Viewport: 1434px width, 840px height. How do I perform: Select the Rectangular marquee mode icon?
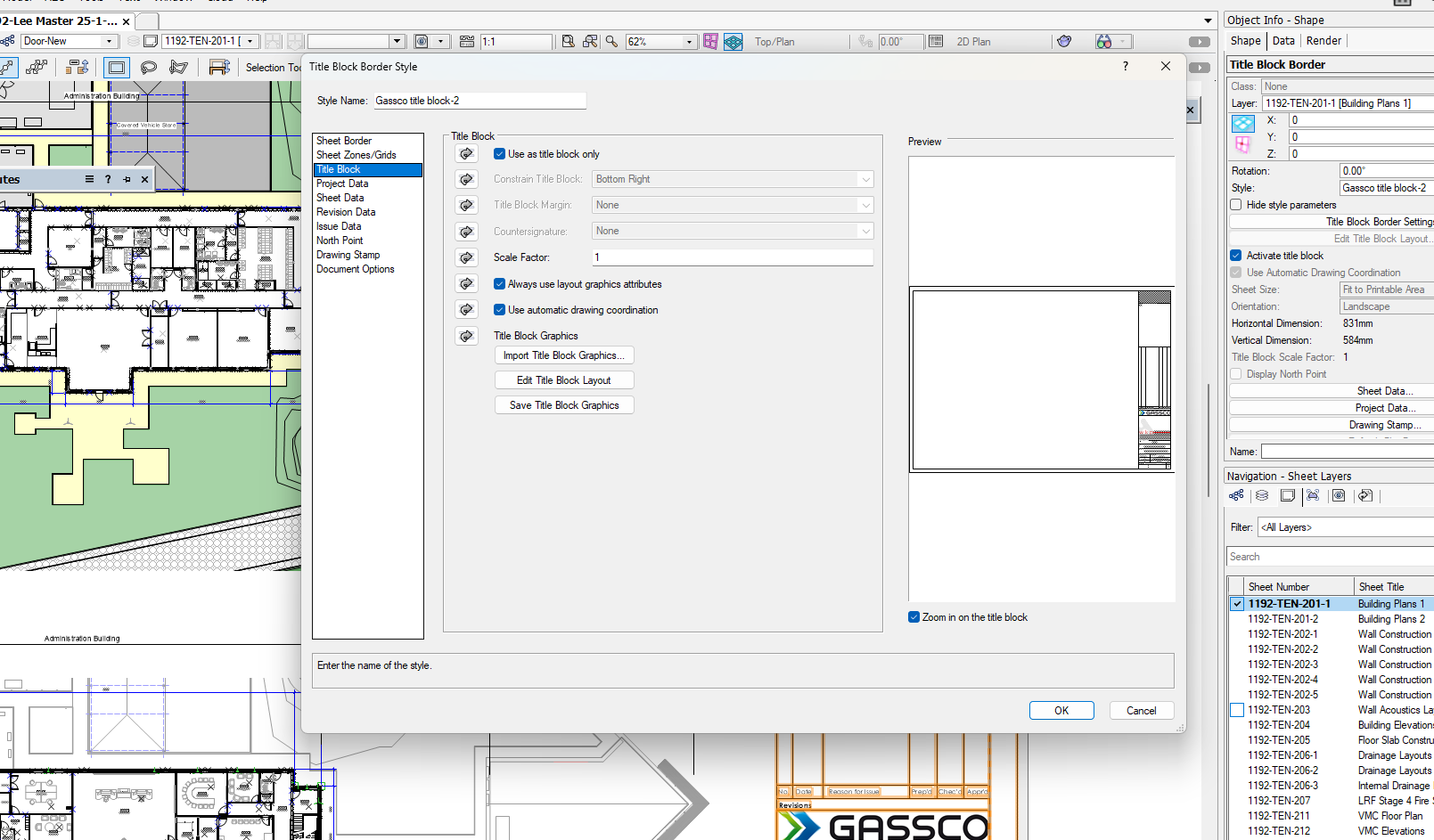click(x=116, y=67)
